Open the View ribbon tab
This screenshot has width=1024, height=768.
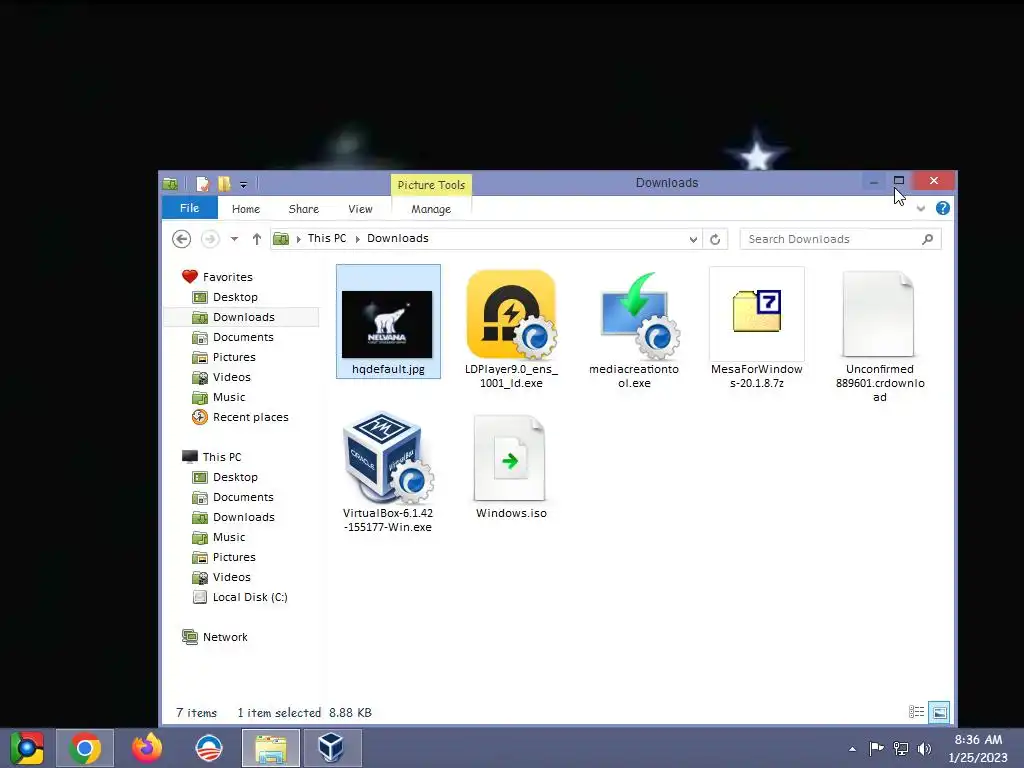coord(360,209)
